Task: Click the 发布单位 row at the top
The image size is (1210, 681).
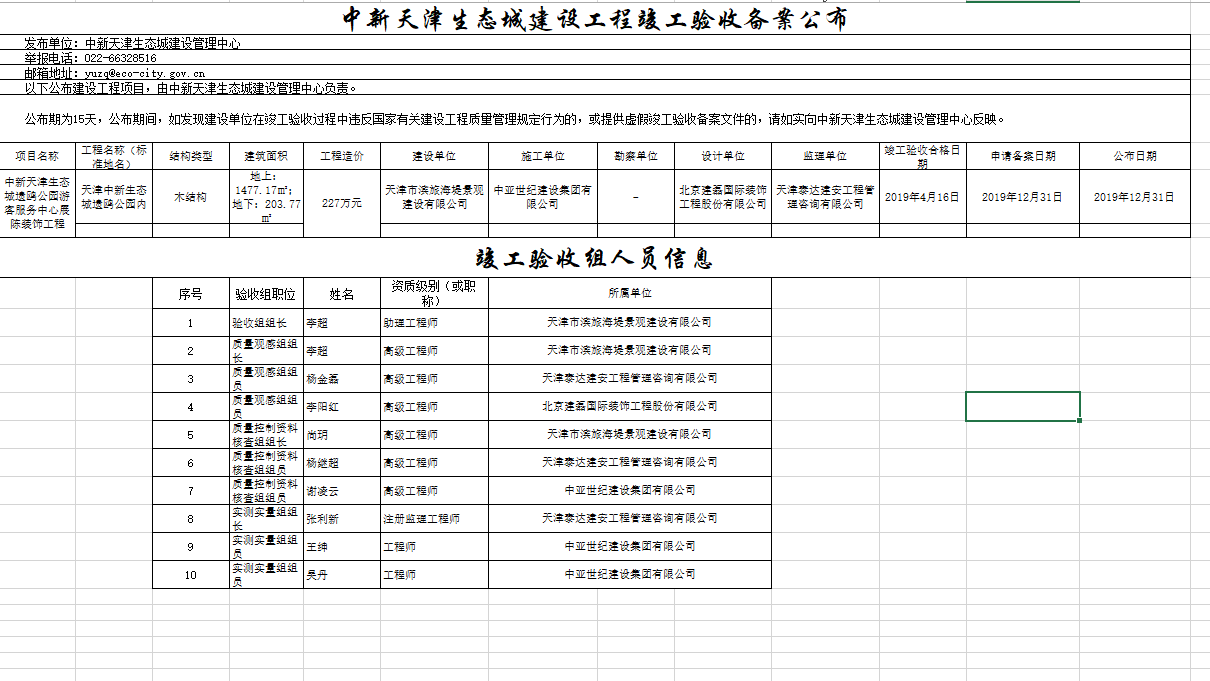Action: pos(596,43)
